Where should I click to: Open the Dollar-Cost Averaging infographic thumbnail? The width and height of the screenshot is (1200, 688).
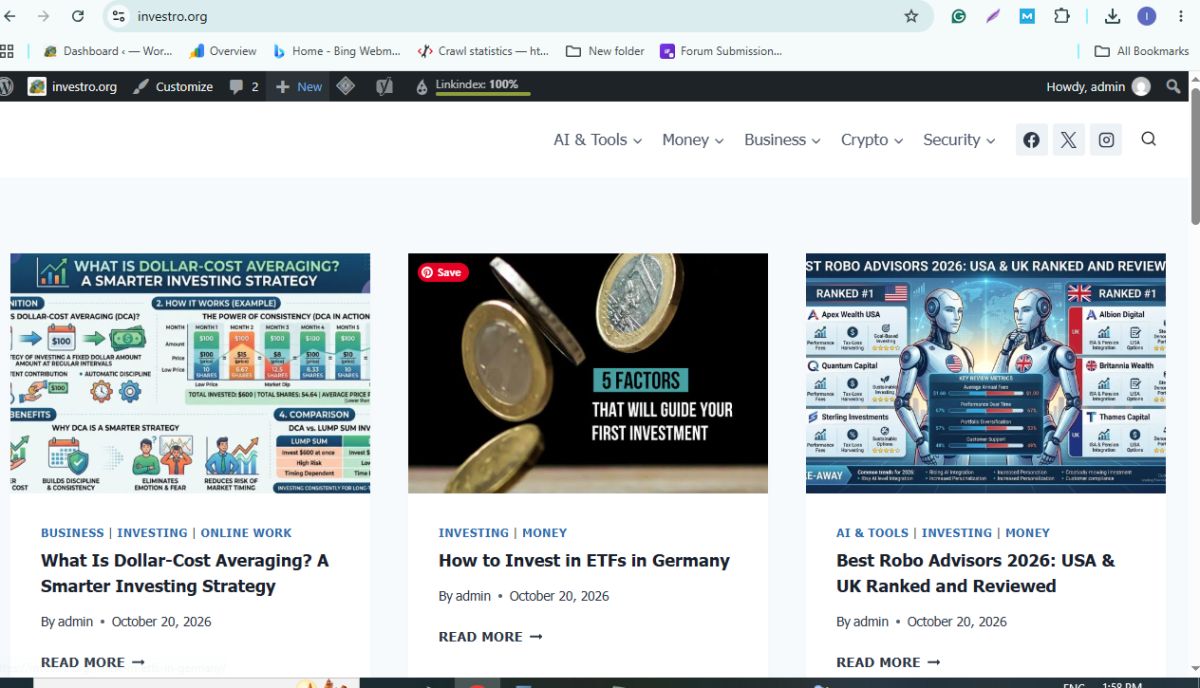tap(190, 373)
